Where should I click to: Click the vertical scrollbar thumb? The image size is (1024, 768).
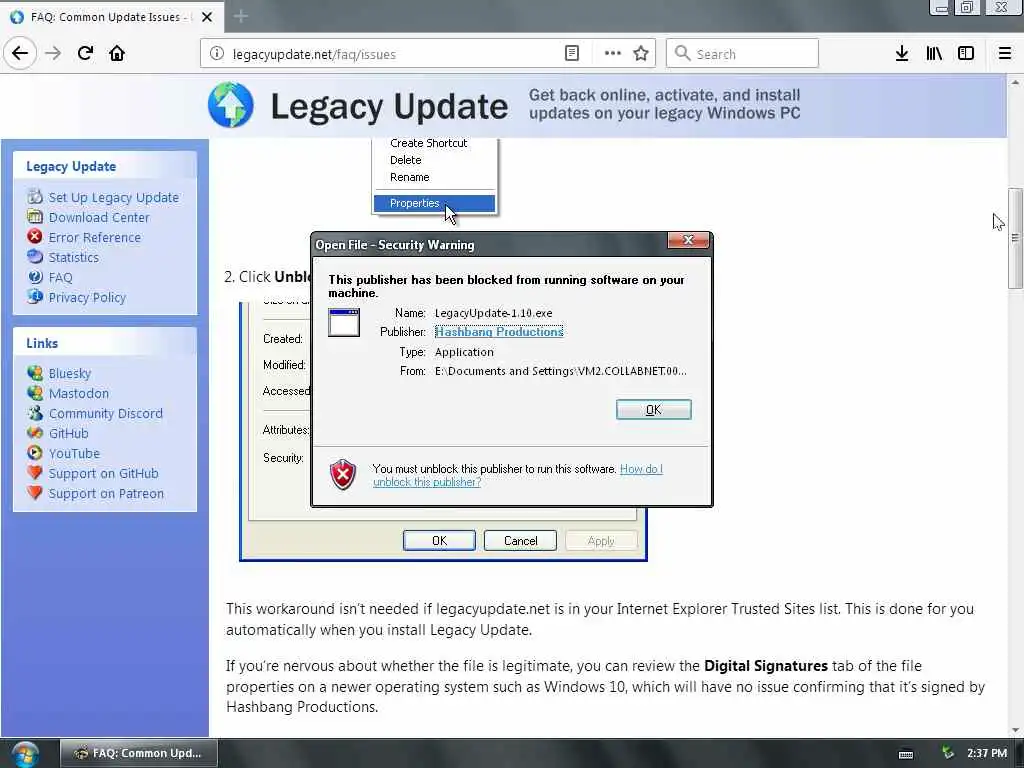pos(1015,238)
